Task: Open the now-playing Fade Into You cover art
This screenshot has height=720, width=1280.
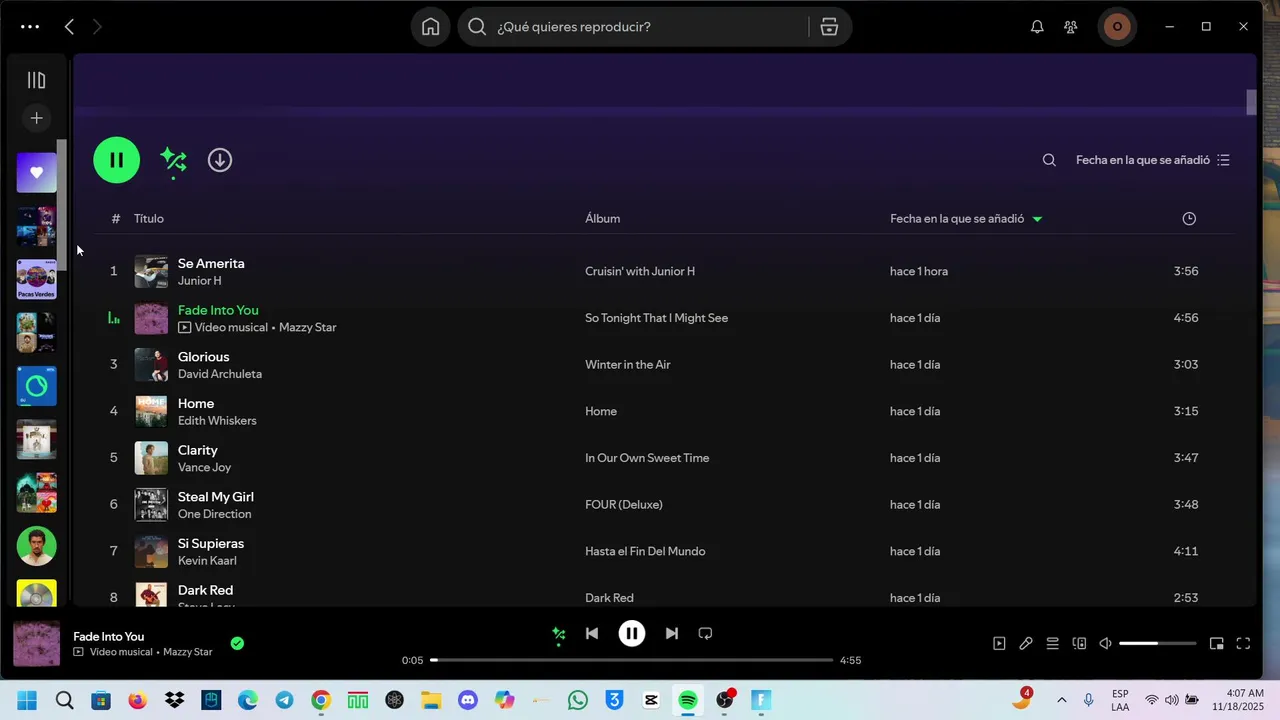Action: pyautogui.click(x=36, y=644)
